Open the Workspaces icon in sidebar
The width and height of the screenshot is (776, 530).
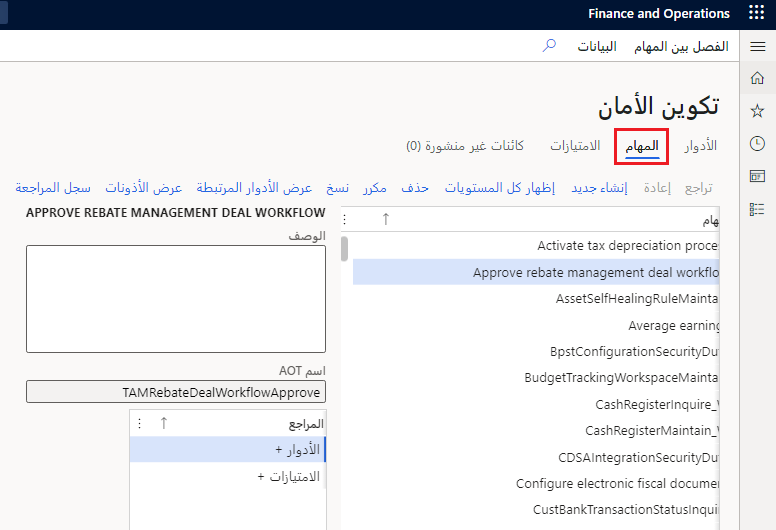pyautogui.click(x=757, y=176)
